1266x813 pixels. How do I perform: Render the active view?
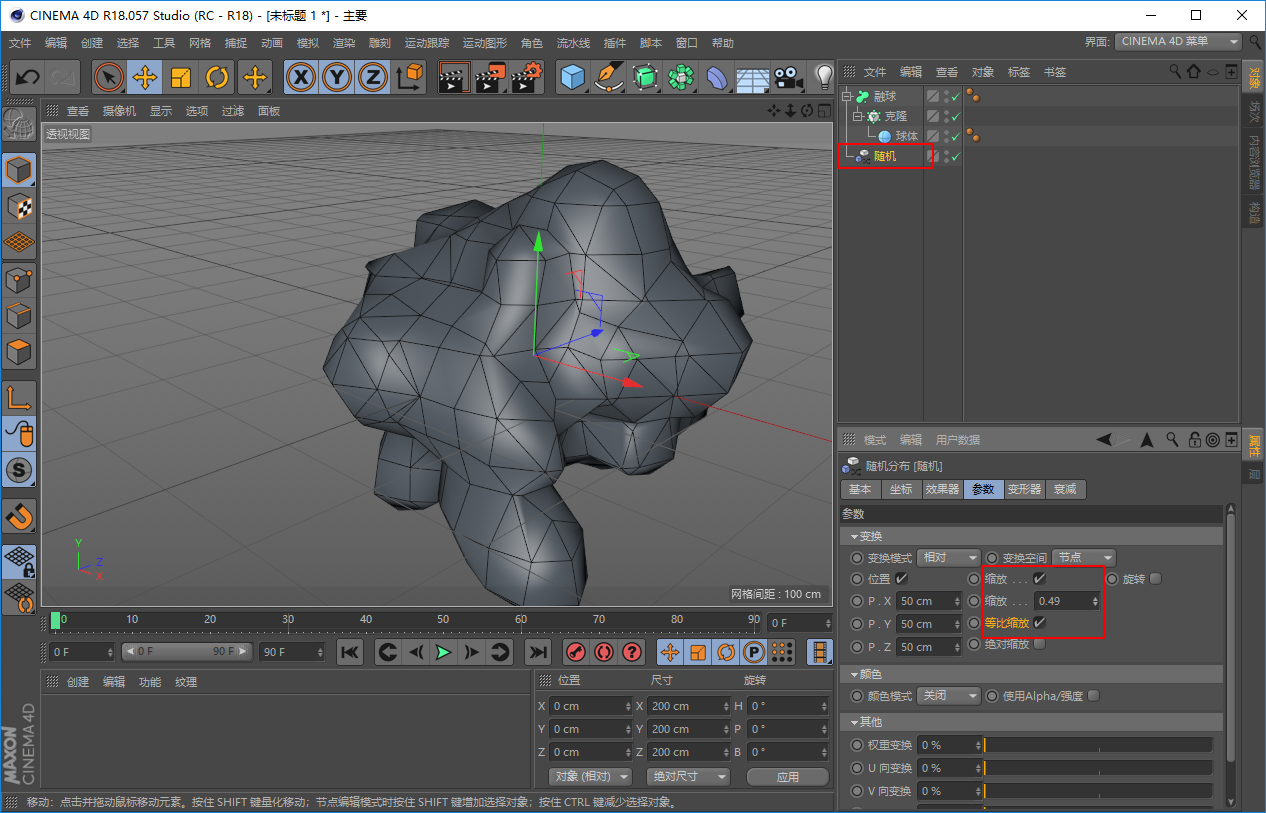(x=455, y=77)
